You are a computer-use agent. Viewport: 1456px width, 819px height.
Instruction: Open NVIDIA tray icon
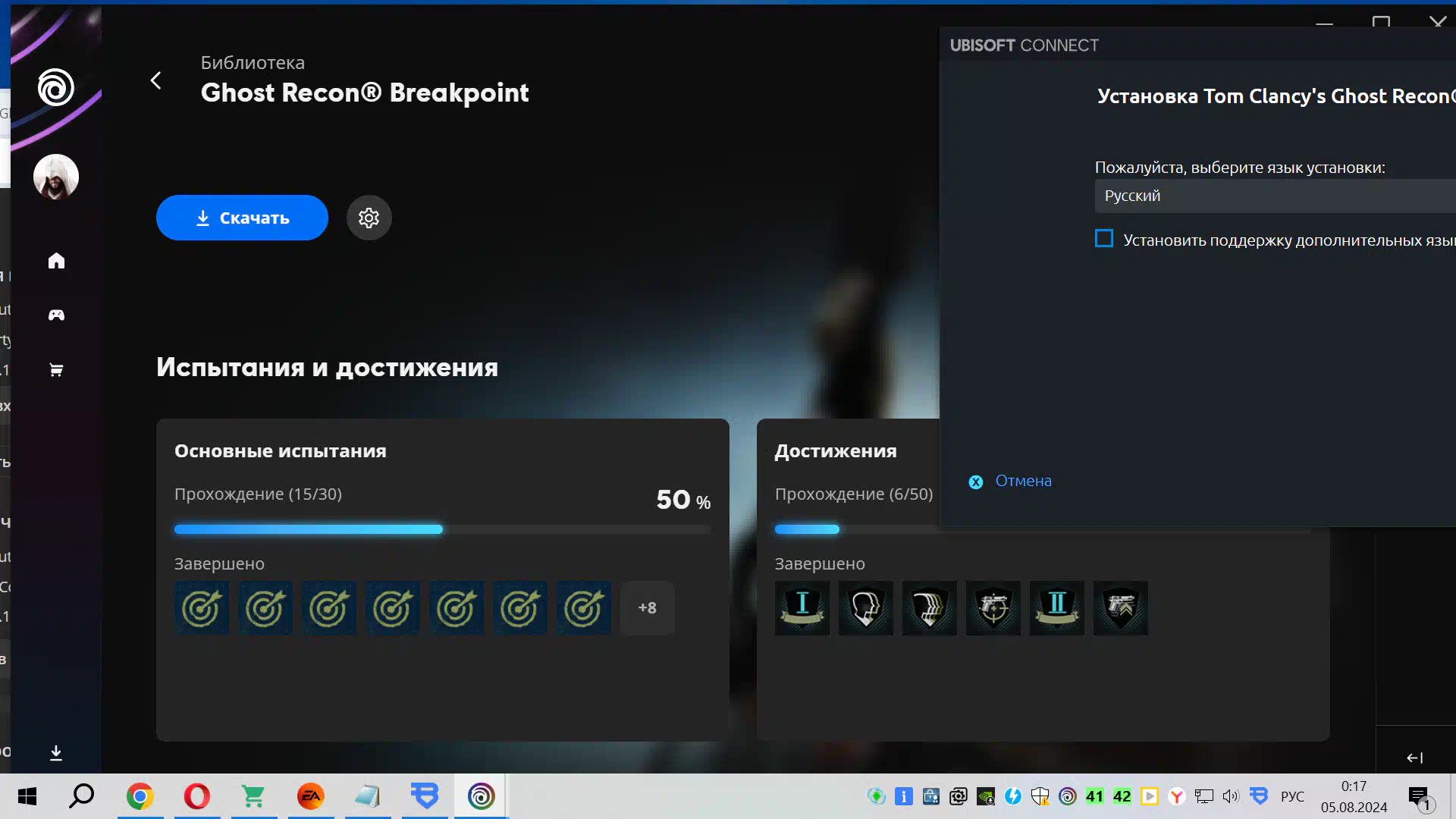click(x=986, y=796)
